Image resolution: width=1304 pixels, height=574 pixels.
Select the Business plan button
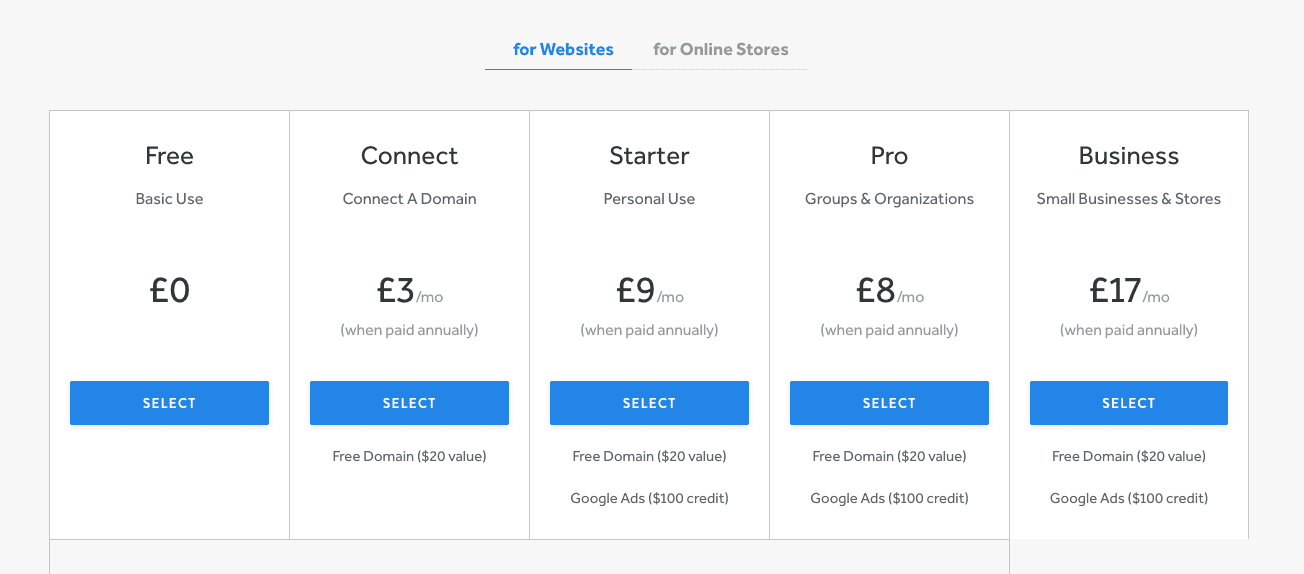point(1129,403)
